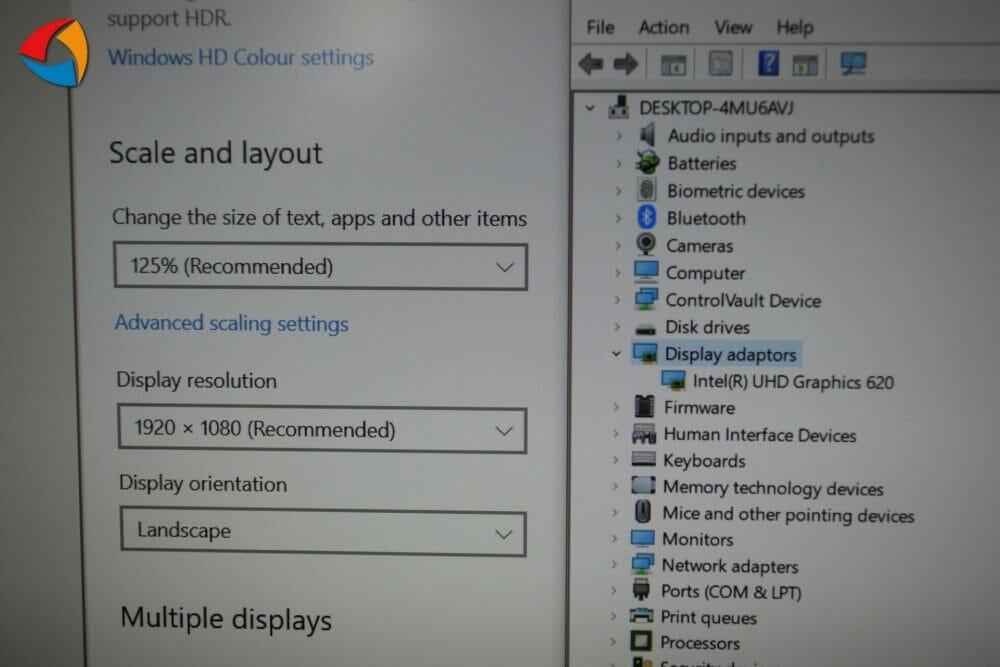Open the Action menu

(664, 27)
